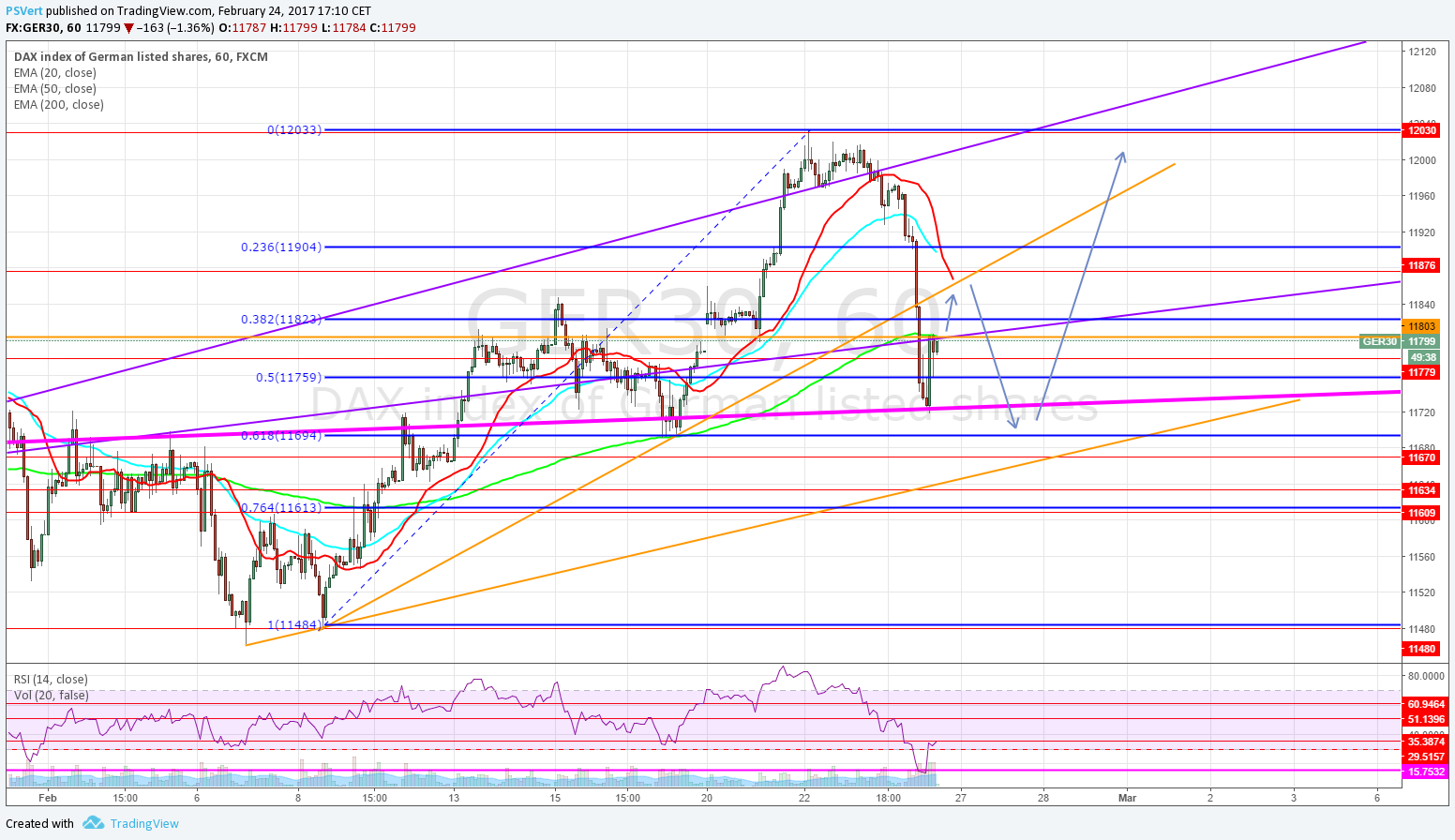The width and height of the screenshot is (1455, 840).
Task: Click the Mar date axis label
Action: pos(1128,799)
